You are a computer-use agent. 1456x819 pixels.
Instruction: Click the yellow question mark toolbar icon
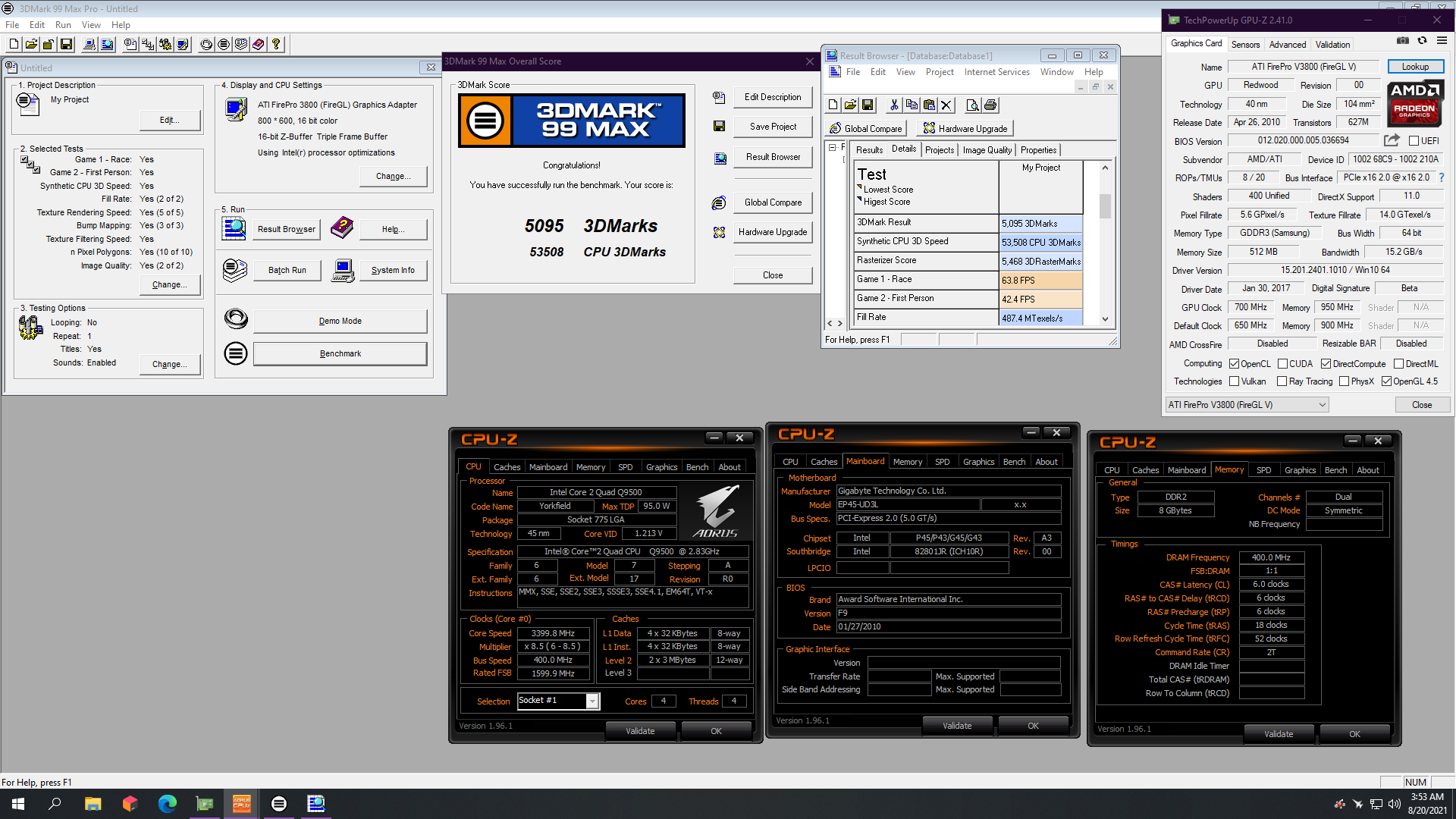coord(276,45)
